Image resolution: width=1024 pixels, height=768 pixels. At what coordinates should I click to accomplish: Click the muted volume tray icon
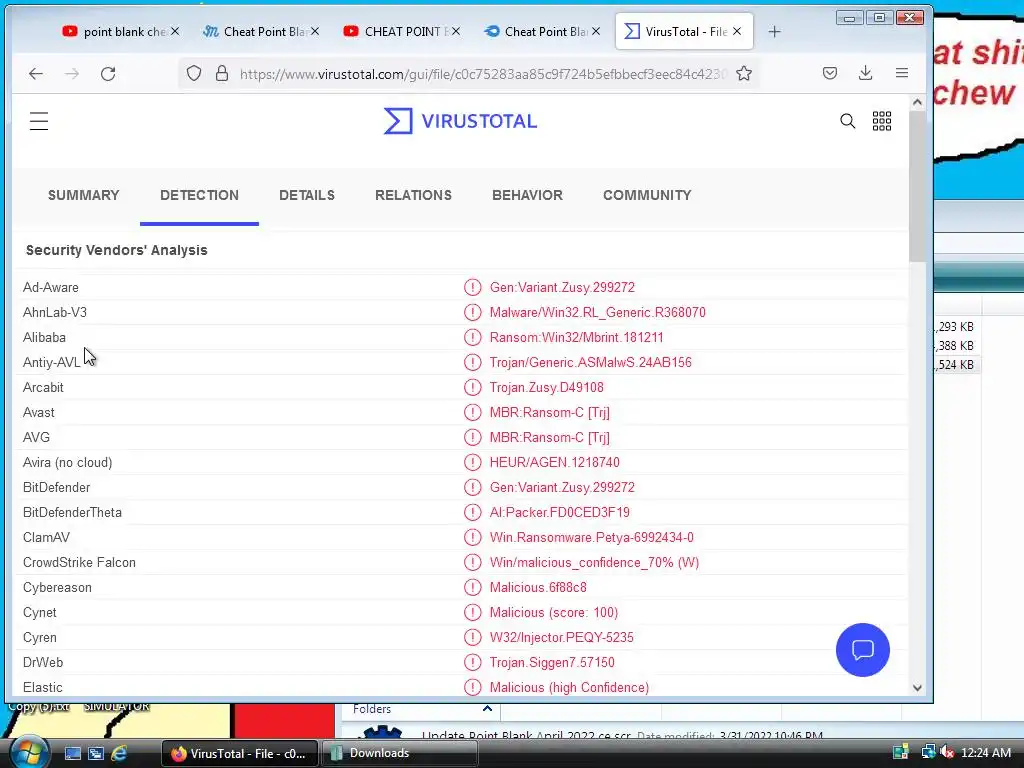(x=947, y=753)
